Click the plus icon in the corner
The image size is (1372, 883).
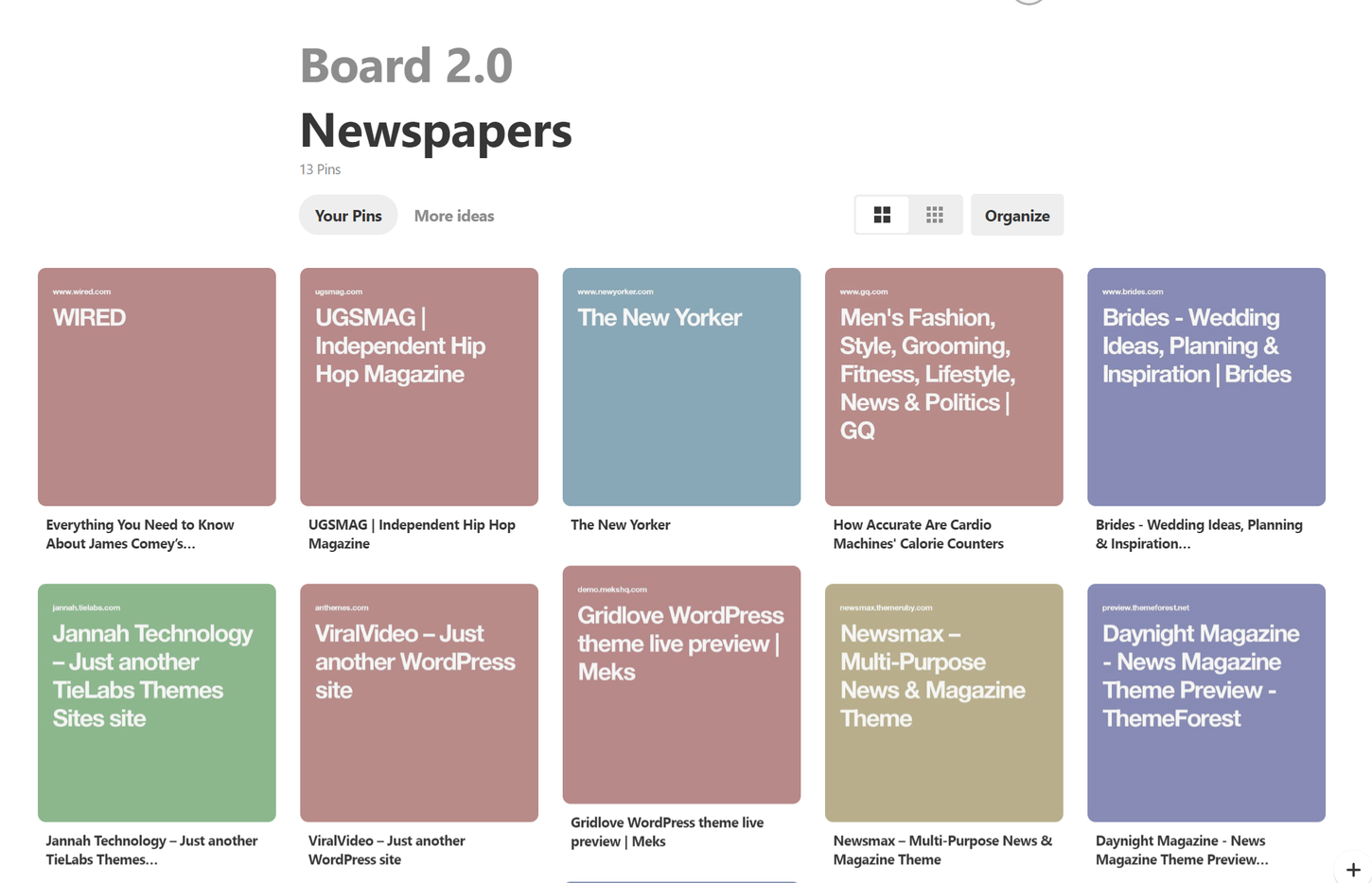pos(1353,869)
